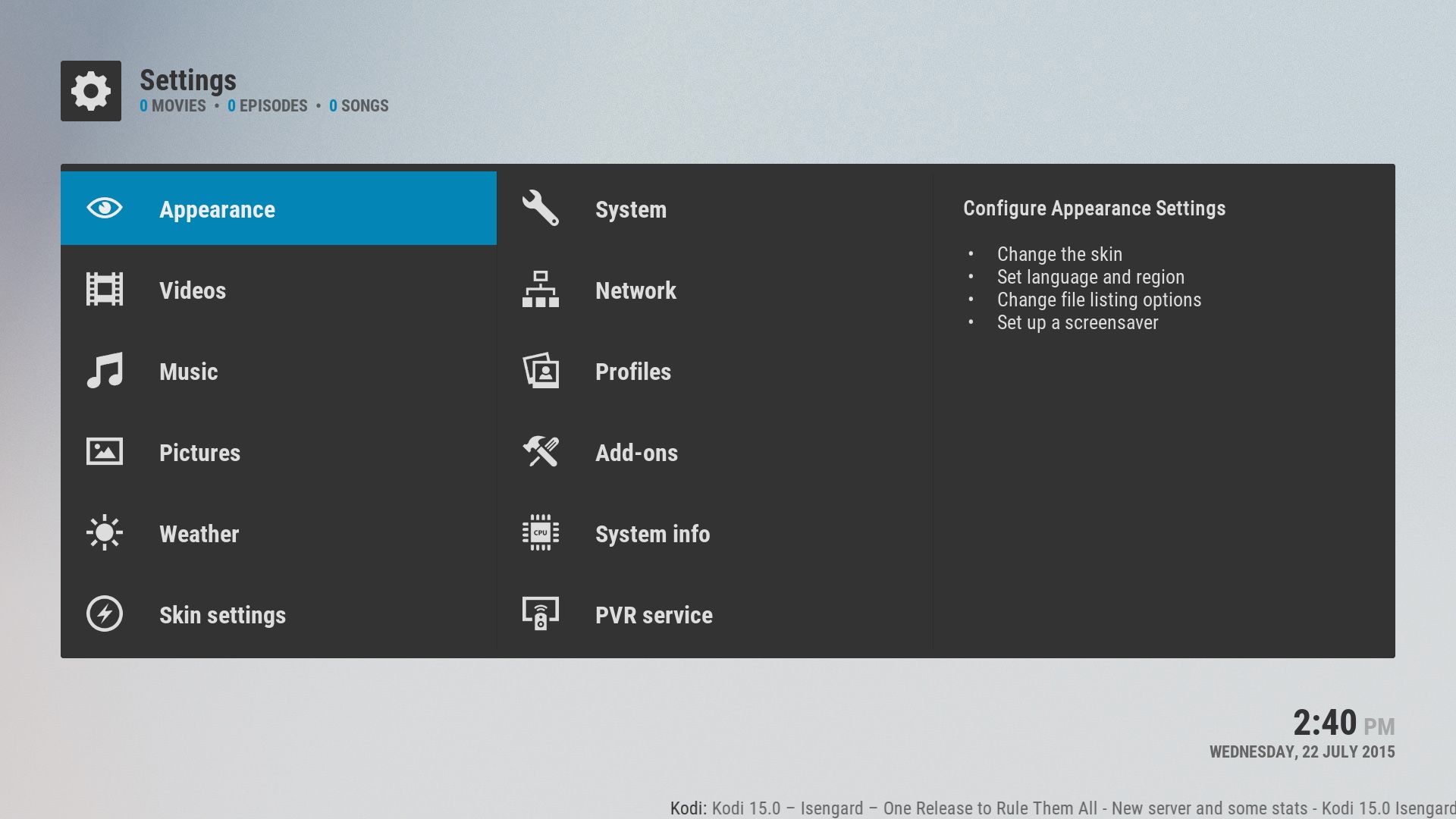1456x819 pixels.
Task: Open the Music settings category
Action: [x=189, y=372]
